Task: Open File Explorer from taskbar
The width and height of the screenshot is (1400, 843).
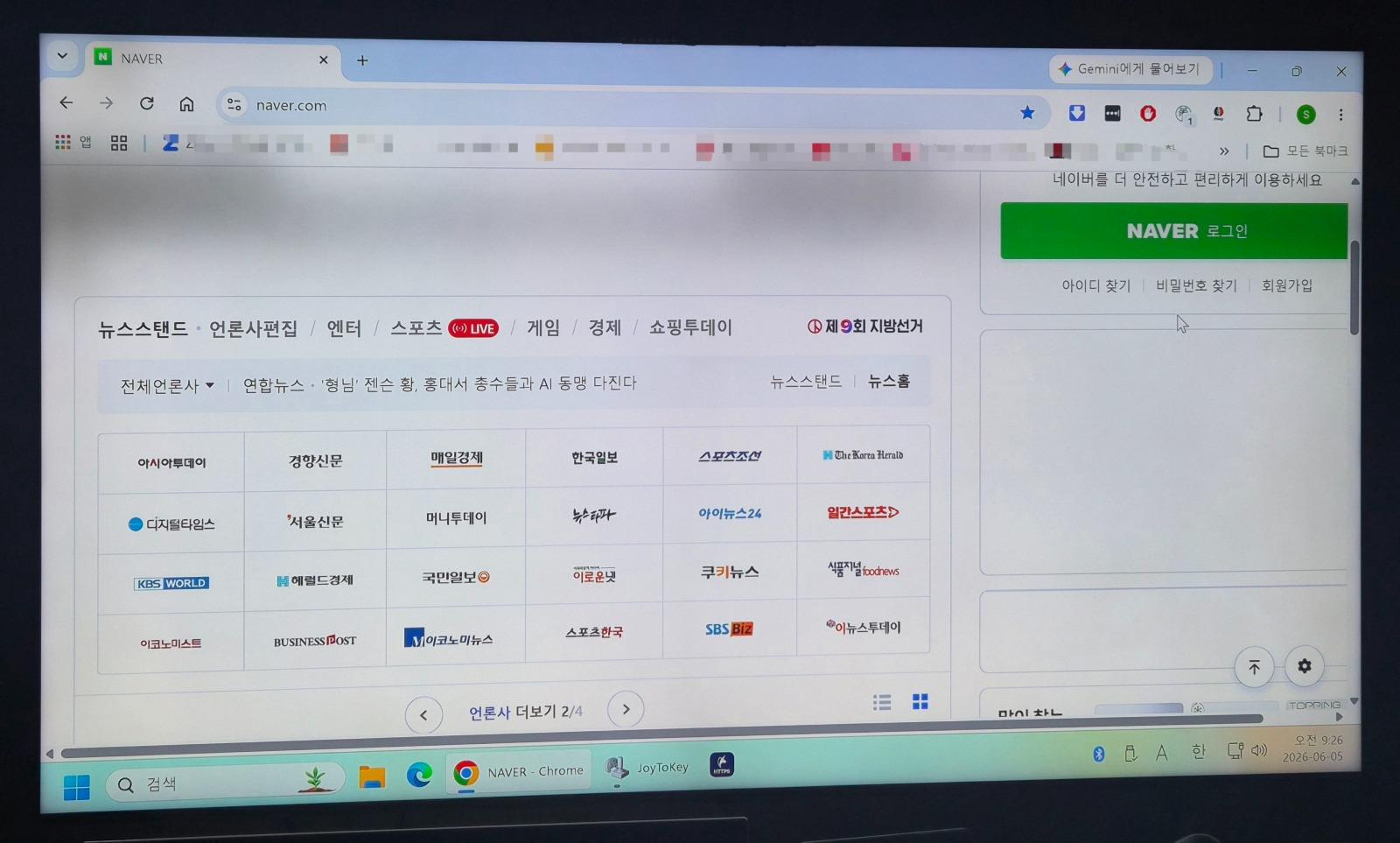Action: click(373, 776)
